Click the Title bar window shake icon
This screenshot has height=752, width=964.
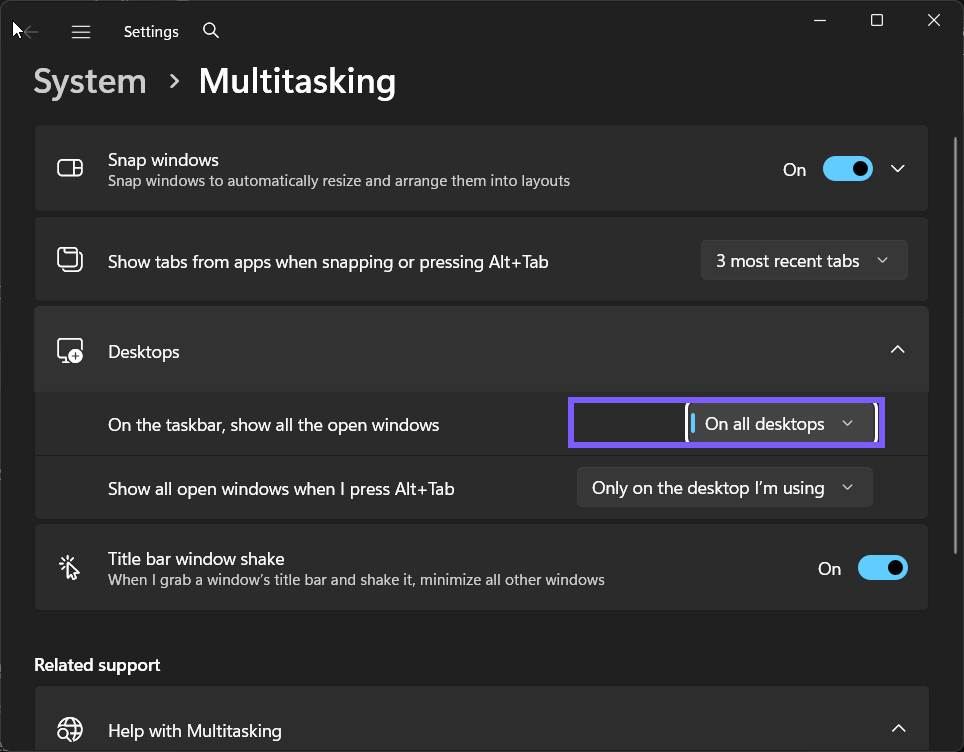pos(69,568)
